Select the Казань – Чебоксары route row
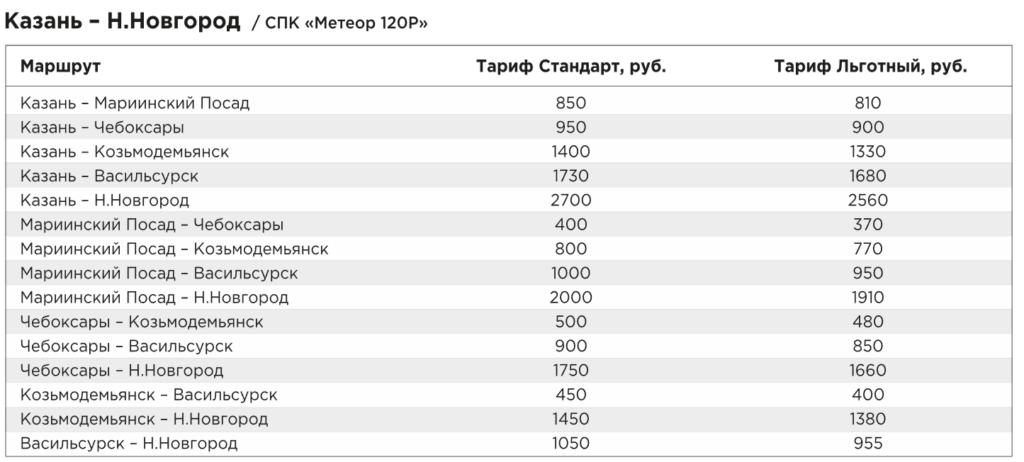Screen dimensions: 1024x462 click(509, 127)
